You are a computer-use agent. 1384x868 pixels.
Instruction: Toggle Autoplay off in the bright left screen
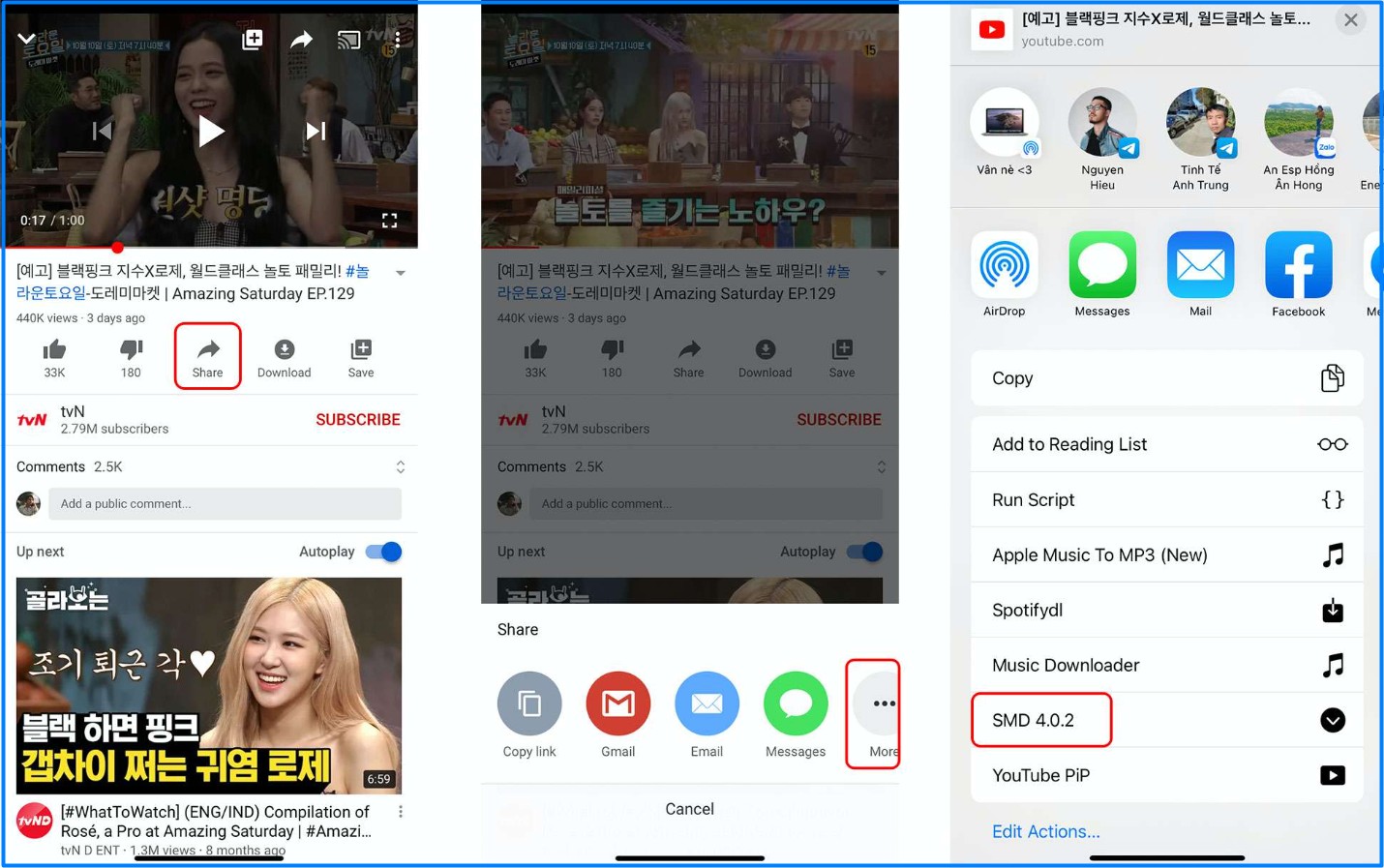point(383,552)
